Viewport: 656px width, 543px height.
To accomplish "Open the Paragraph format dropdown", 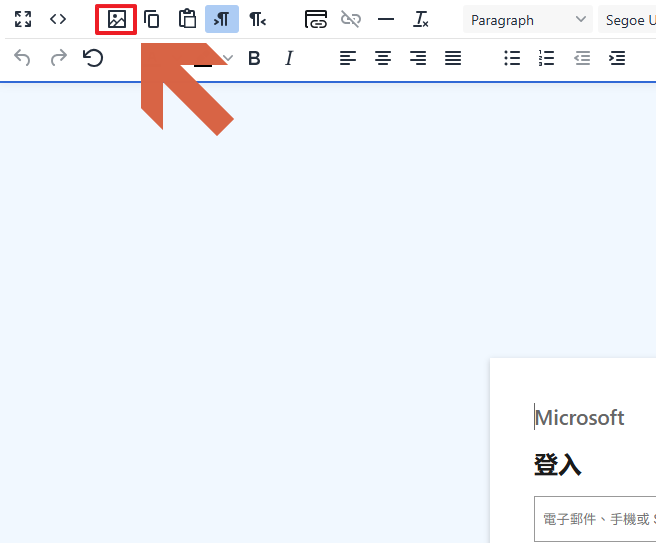I will point(528,20).
